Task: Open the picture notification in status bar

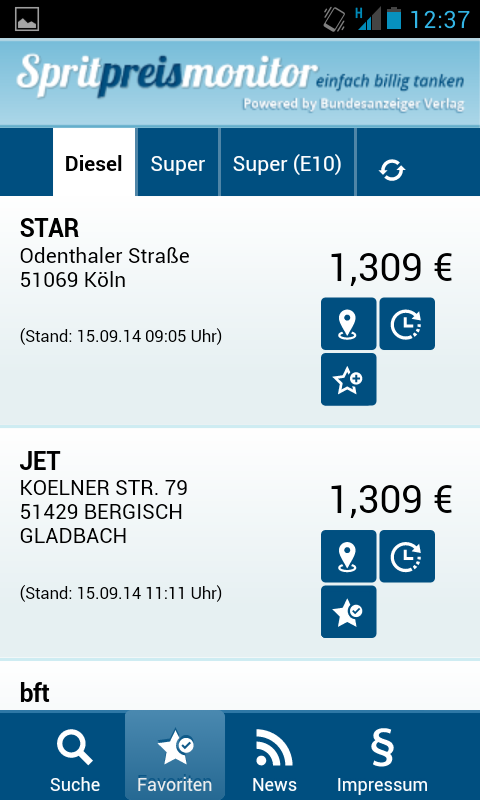Action: tap(27, 19)
